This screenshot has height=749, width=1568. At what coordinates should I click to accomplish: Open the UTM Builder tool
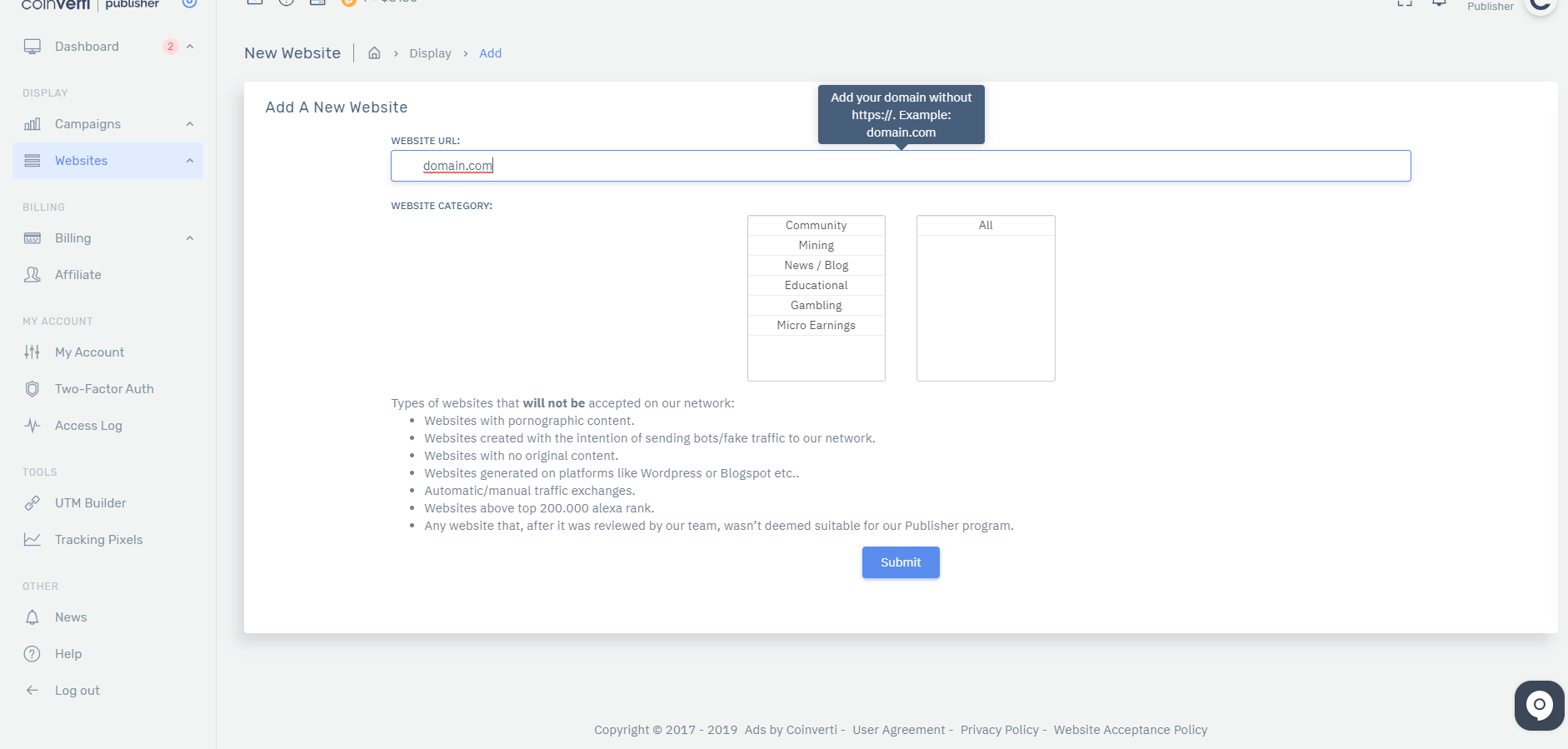tap(90, 503)
